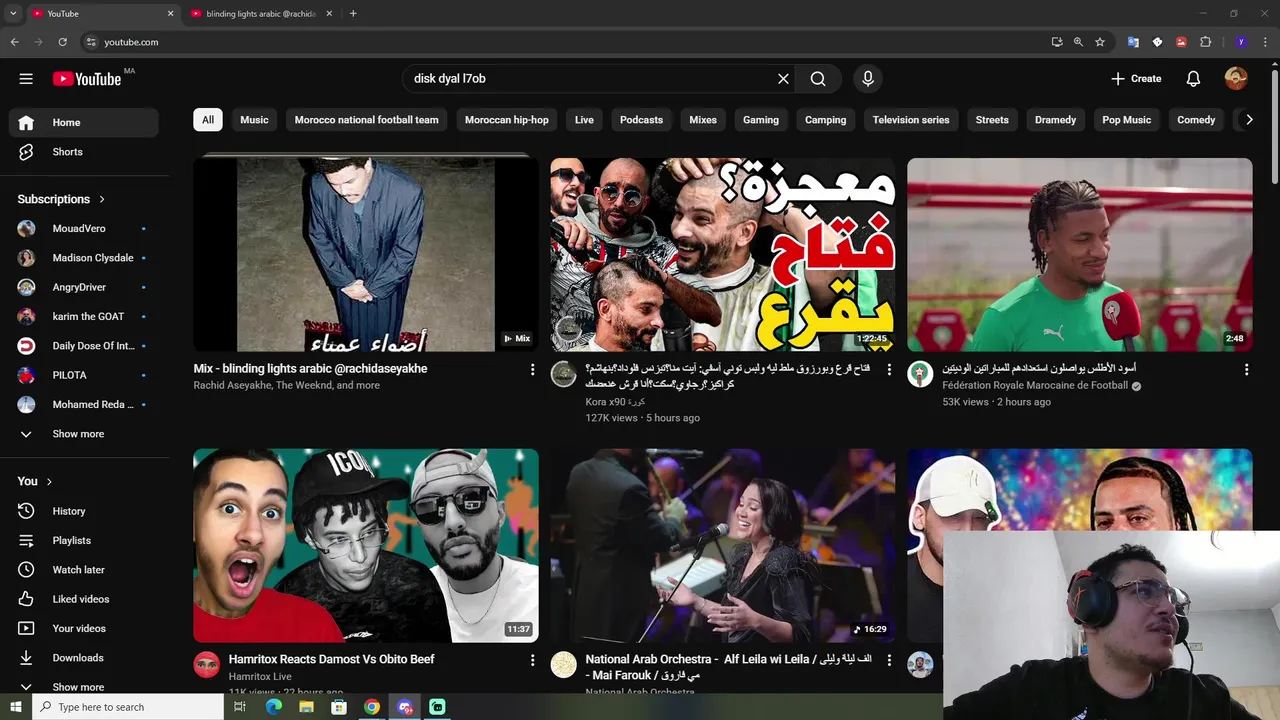Click the install app icon in address bar
This screenshot has width=1280, height=720.
coord(1057,42)
